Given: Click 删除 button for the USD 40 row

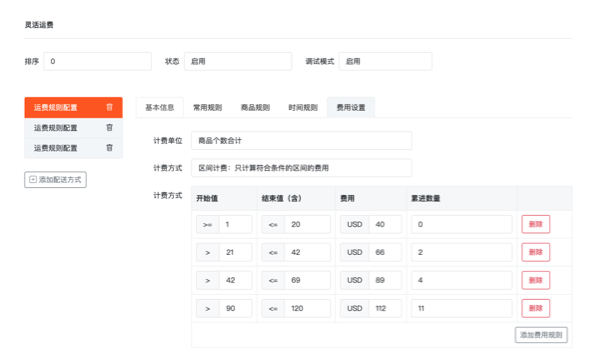Looking at the screenshot, I should coord(536,224).
